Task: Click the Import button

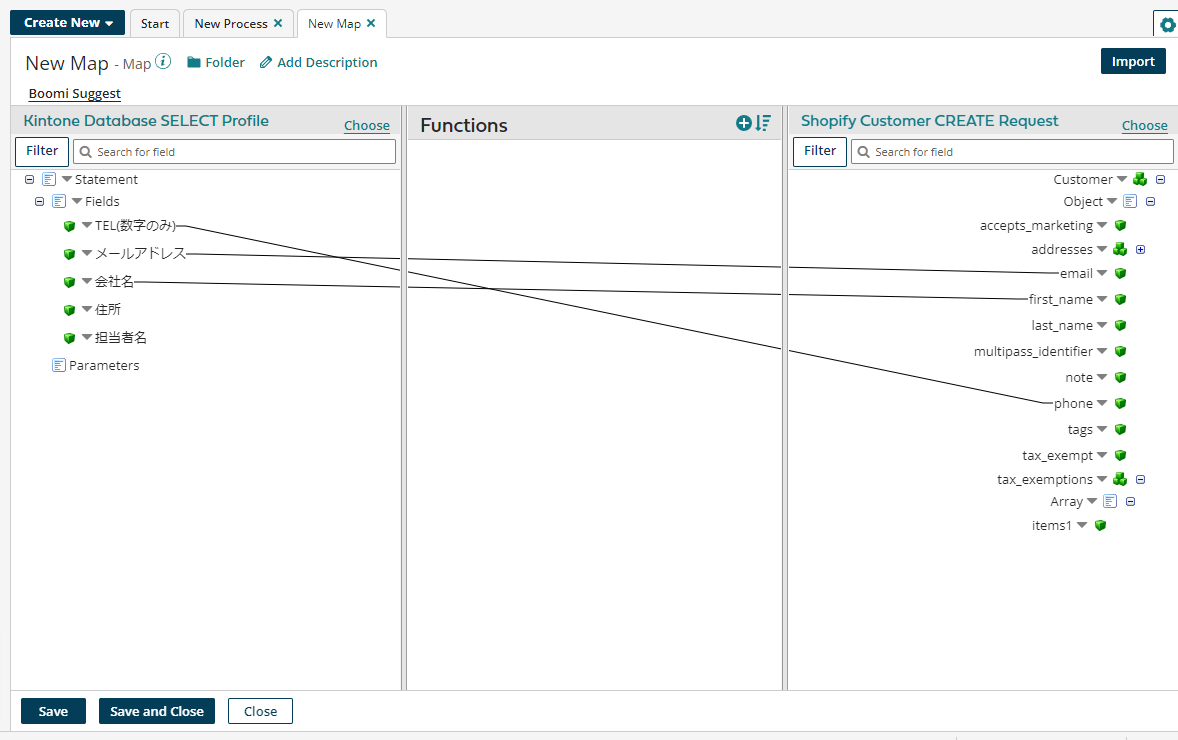Action: [x=1133, y=62]
